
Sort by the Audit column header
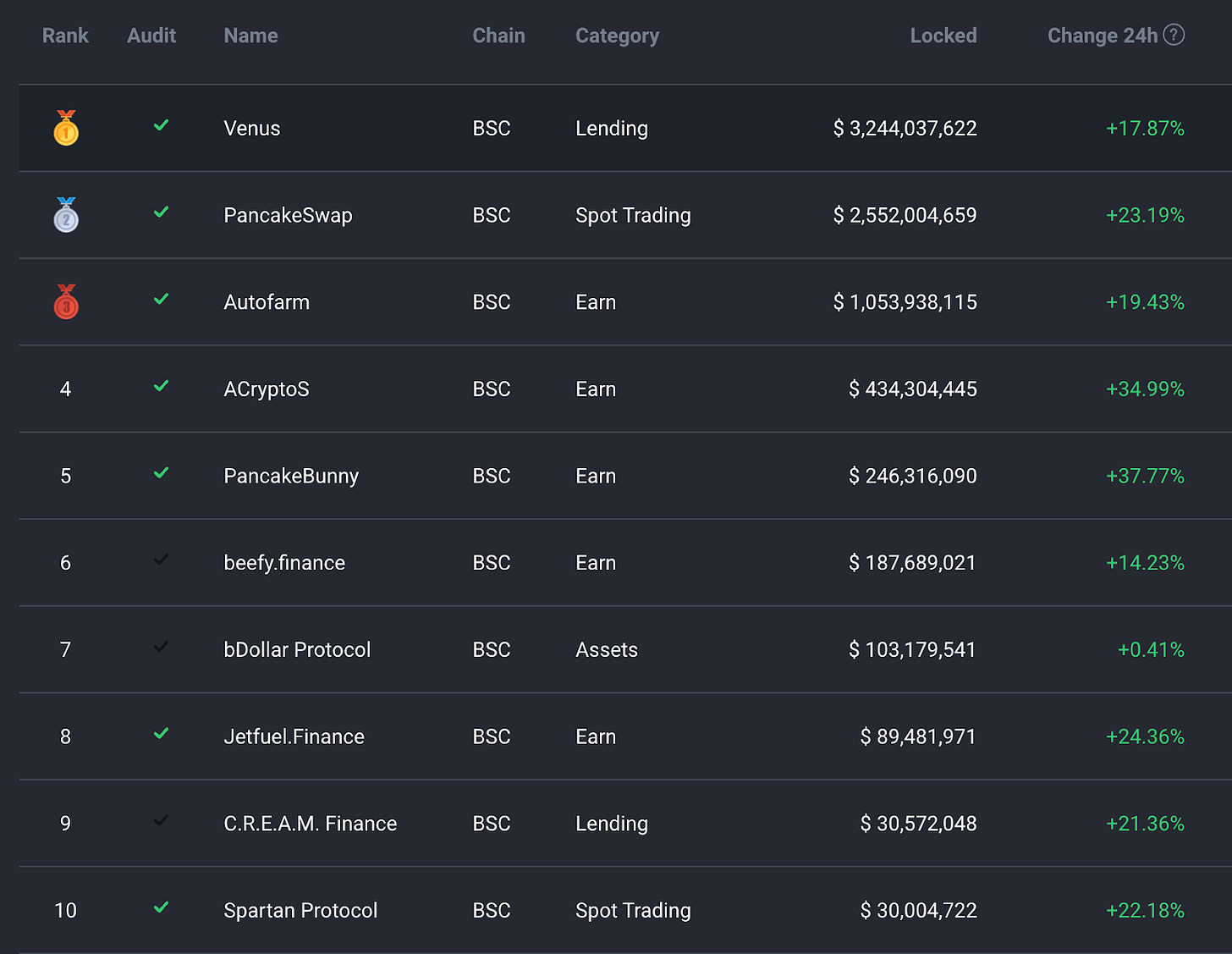pyautogui.click(x=151, y=36)
